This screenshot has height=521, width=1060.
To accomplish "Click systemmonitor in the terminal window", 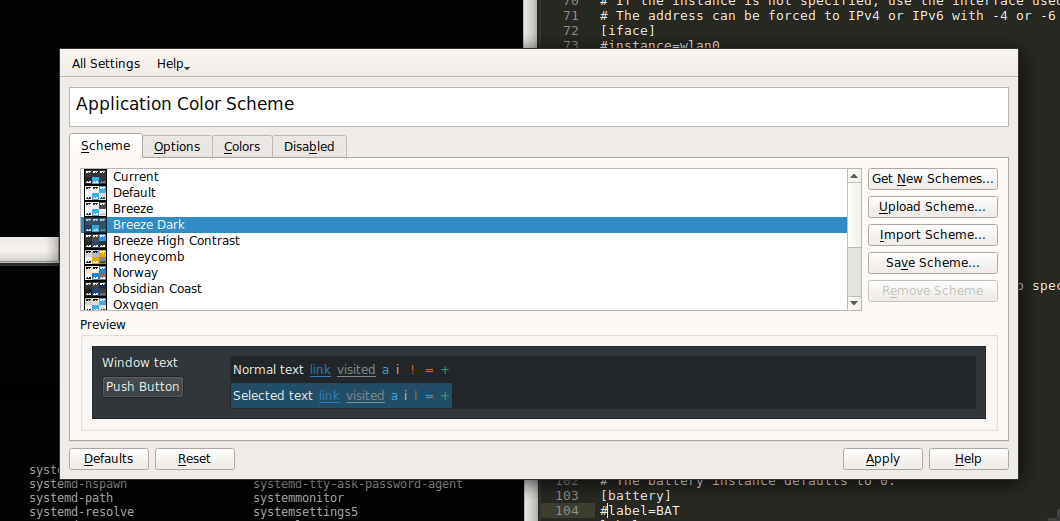I will (298, 498).
